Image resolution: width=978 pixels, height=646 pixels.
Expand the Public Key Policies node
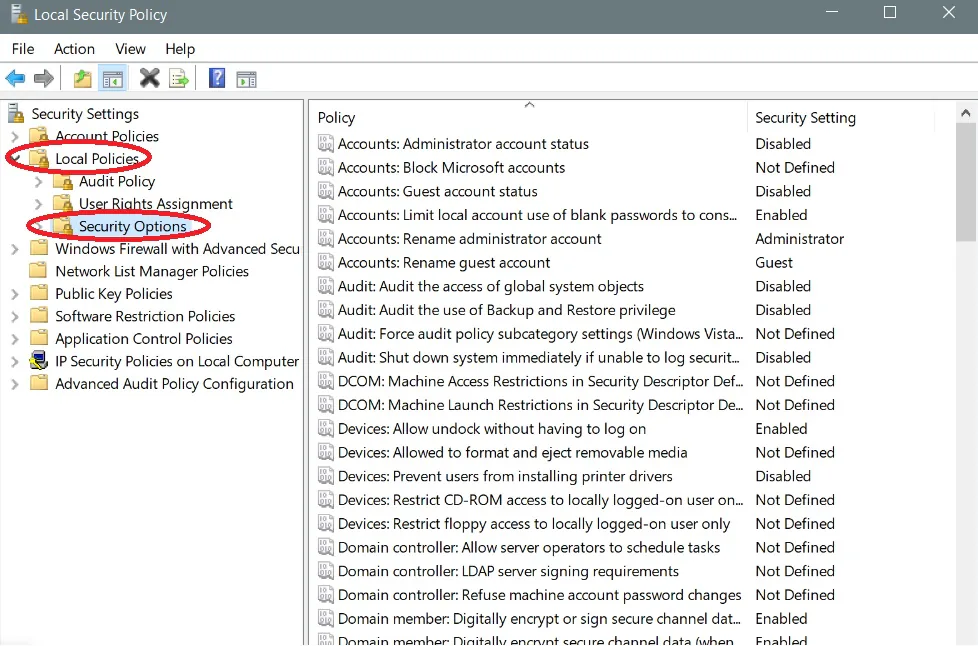[x=15, y=294]
